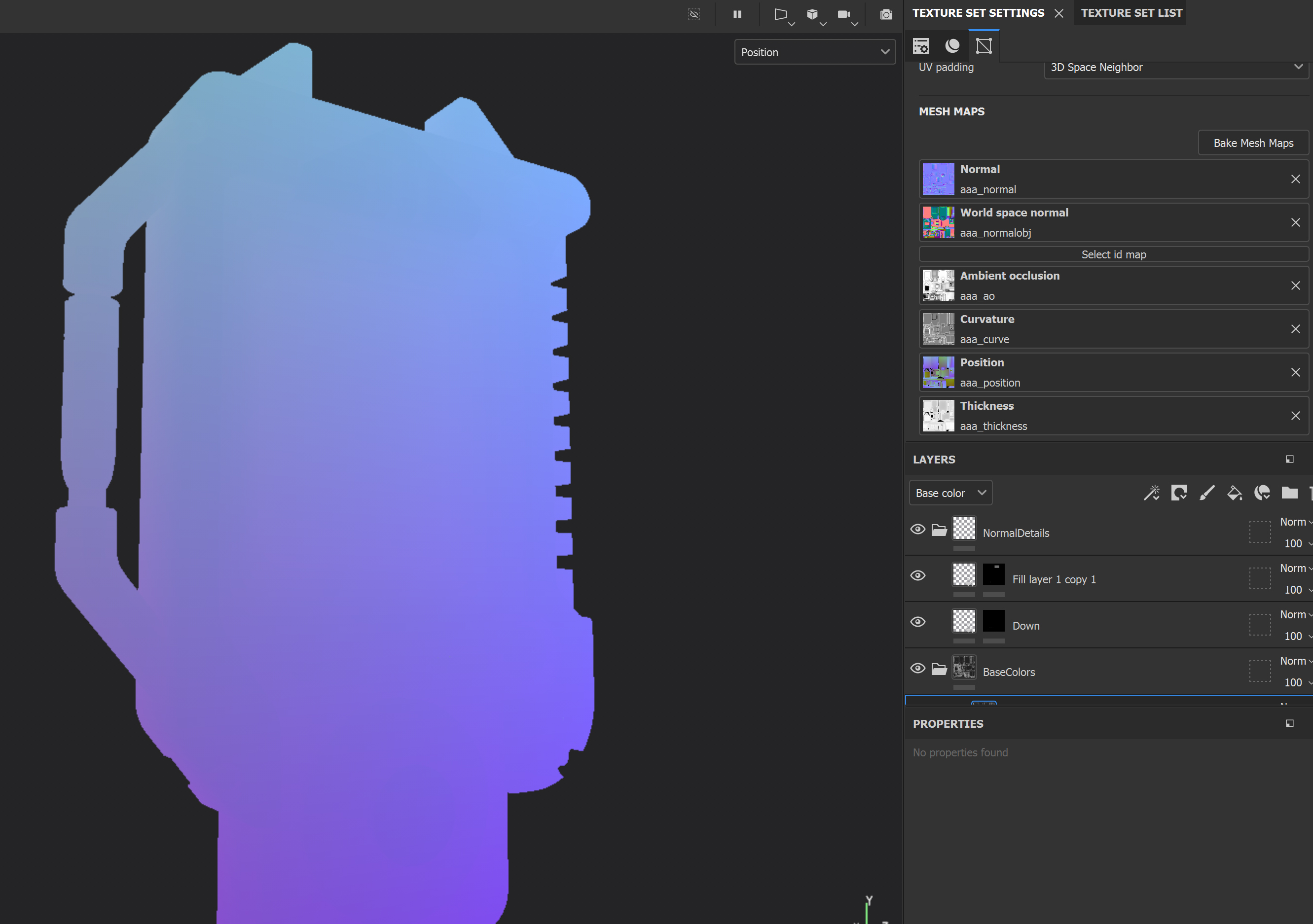1313x924 pixels.
Task: Open the texture set channels settings icon
Action: click(921, 46)
